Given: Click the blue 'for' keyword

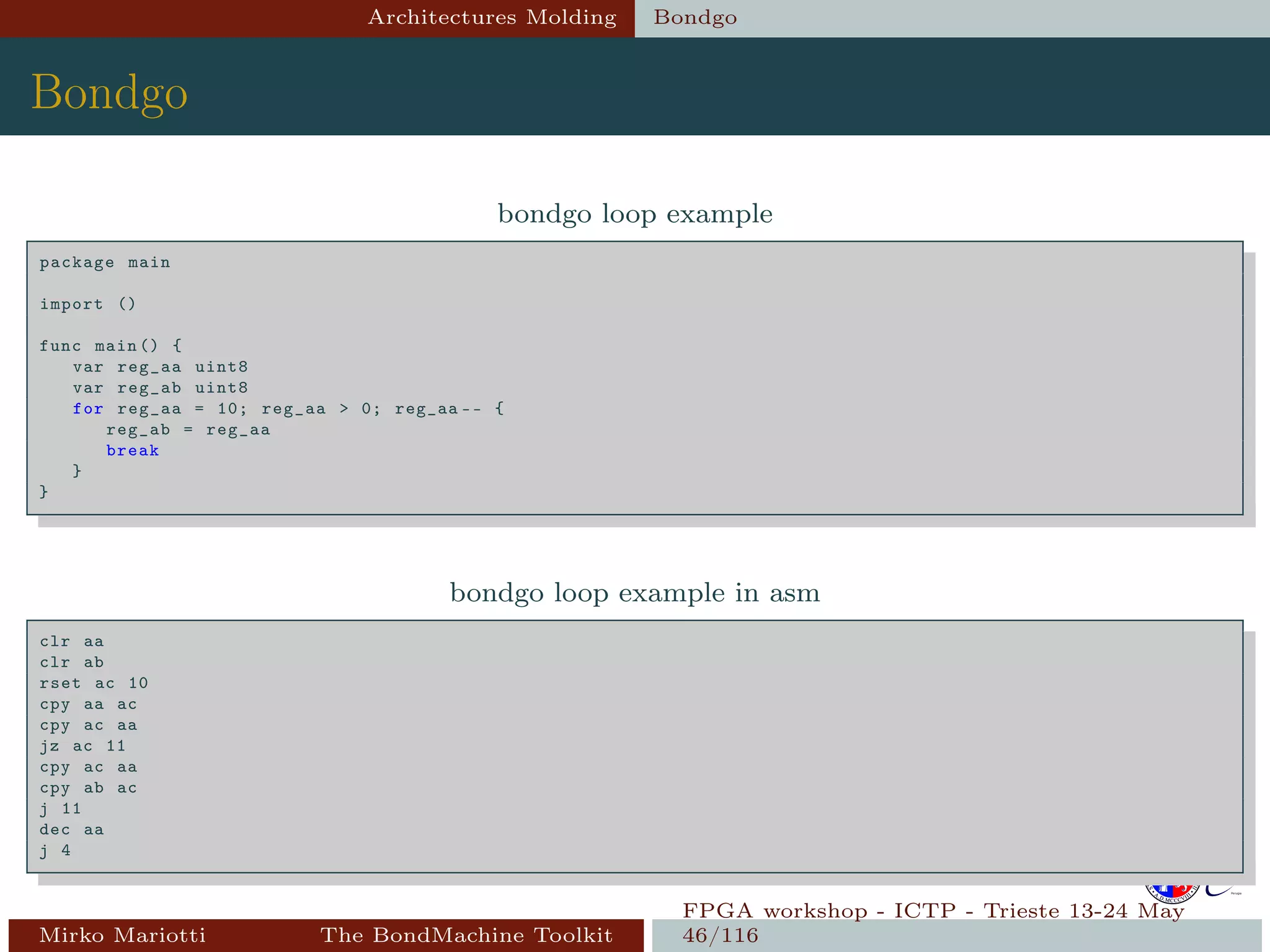Looking at the screenshot, I should point(87,409).
